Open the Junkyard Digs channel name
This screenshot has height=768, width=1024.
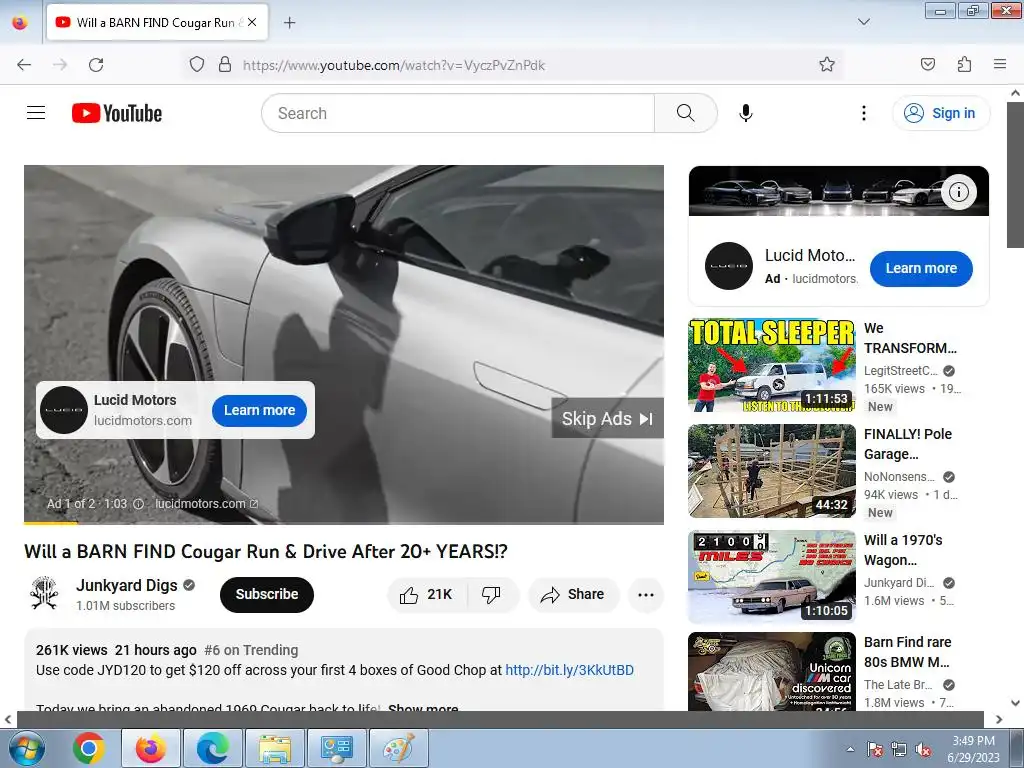click(x=127, y=585)
